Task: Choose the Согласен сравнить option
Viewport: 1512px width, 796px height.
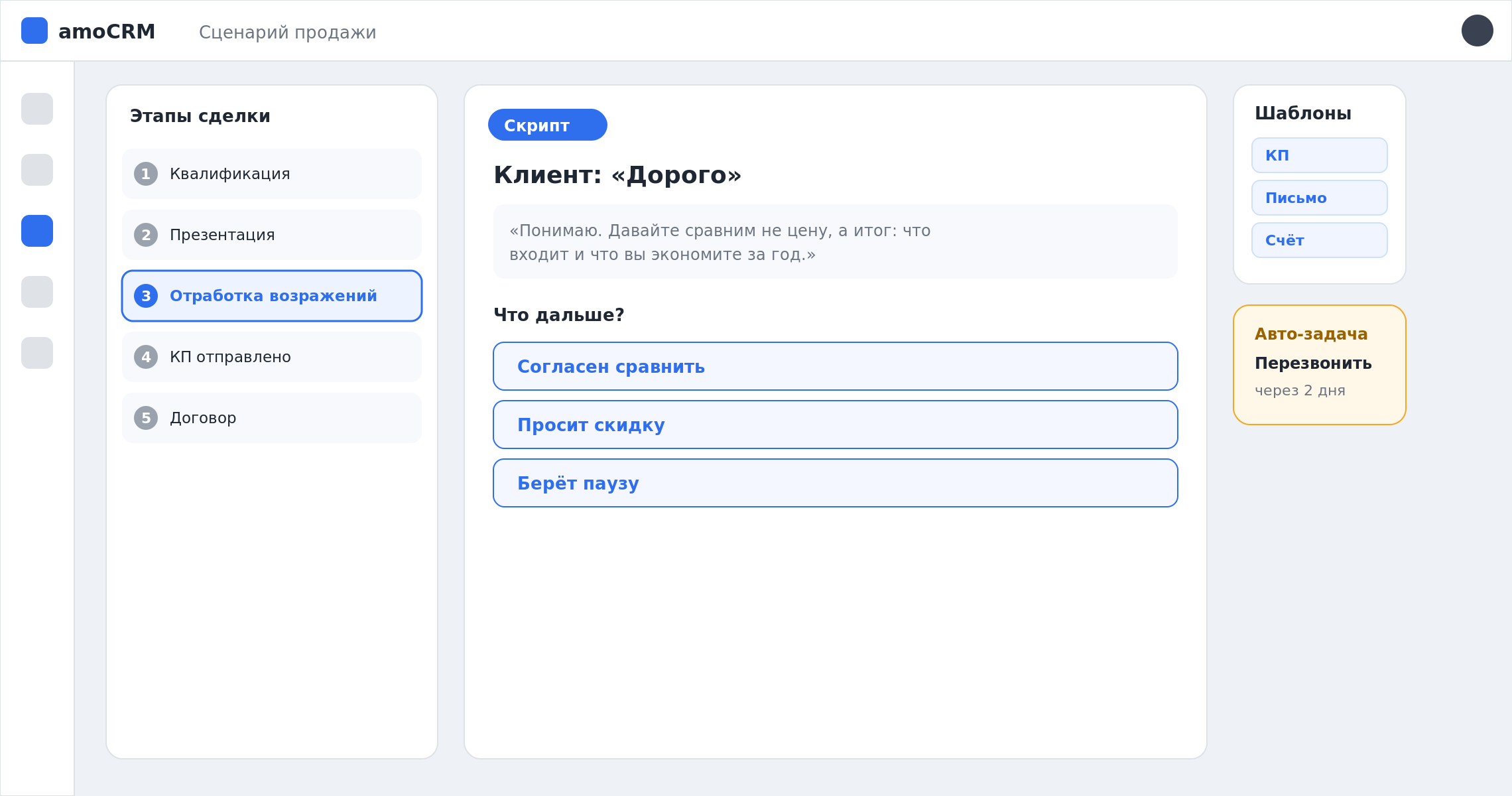Action: pos(836,366)
